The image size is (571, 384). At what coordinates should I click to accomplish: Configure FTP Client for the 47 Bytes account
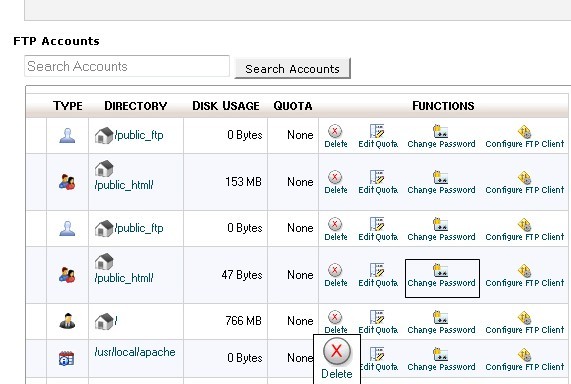pos(524,275)
